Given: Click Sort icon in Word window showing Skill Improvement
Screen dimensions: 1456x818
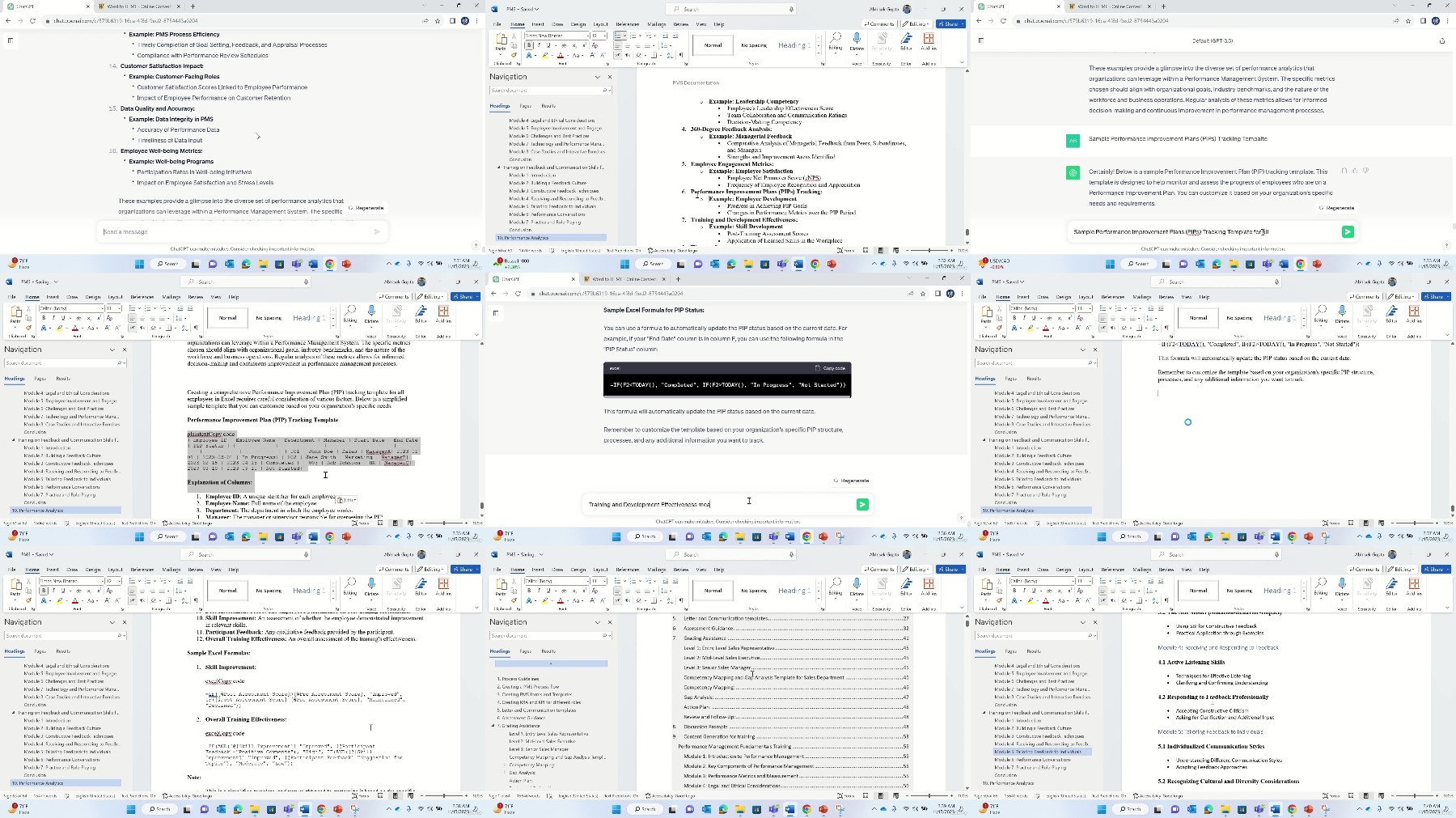Looking at the screenshot, I should 184,600.
